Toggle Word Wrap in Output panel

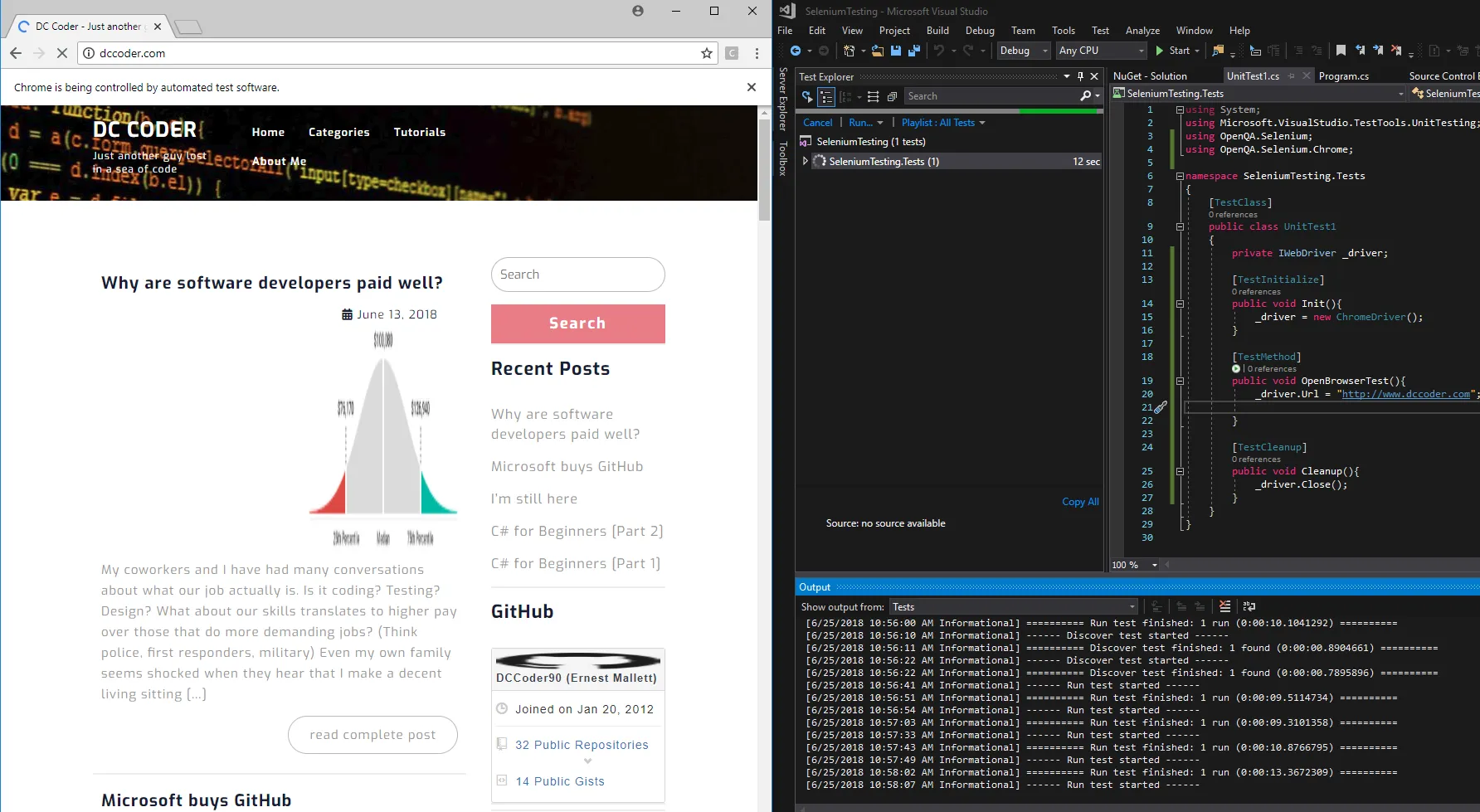click(1249, 606)
